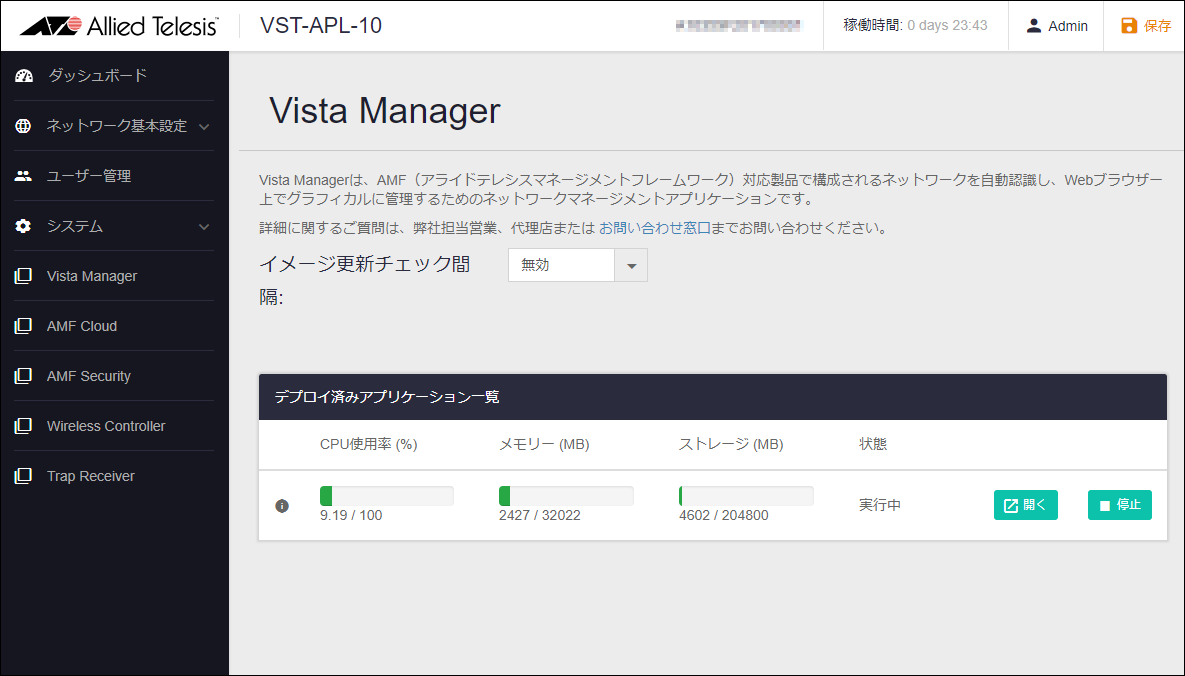Image resolution: width=1185 pixels, height=676 pixels.
Task: Click the AMF Security sidebar app icon
Action: point(23,376)
